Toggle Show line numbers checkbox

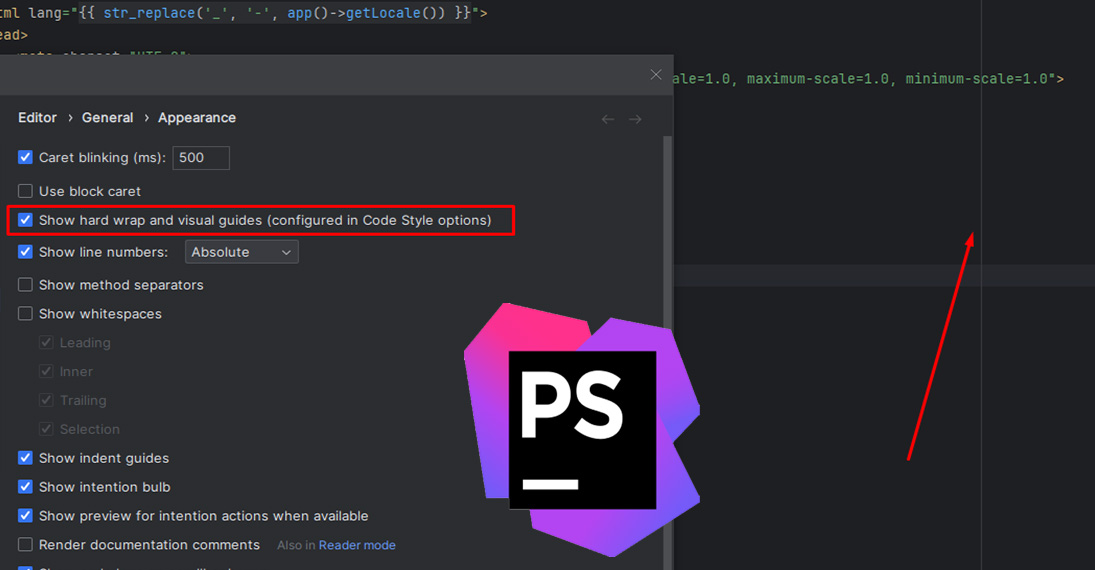tap(25, 251)
